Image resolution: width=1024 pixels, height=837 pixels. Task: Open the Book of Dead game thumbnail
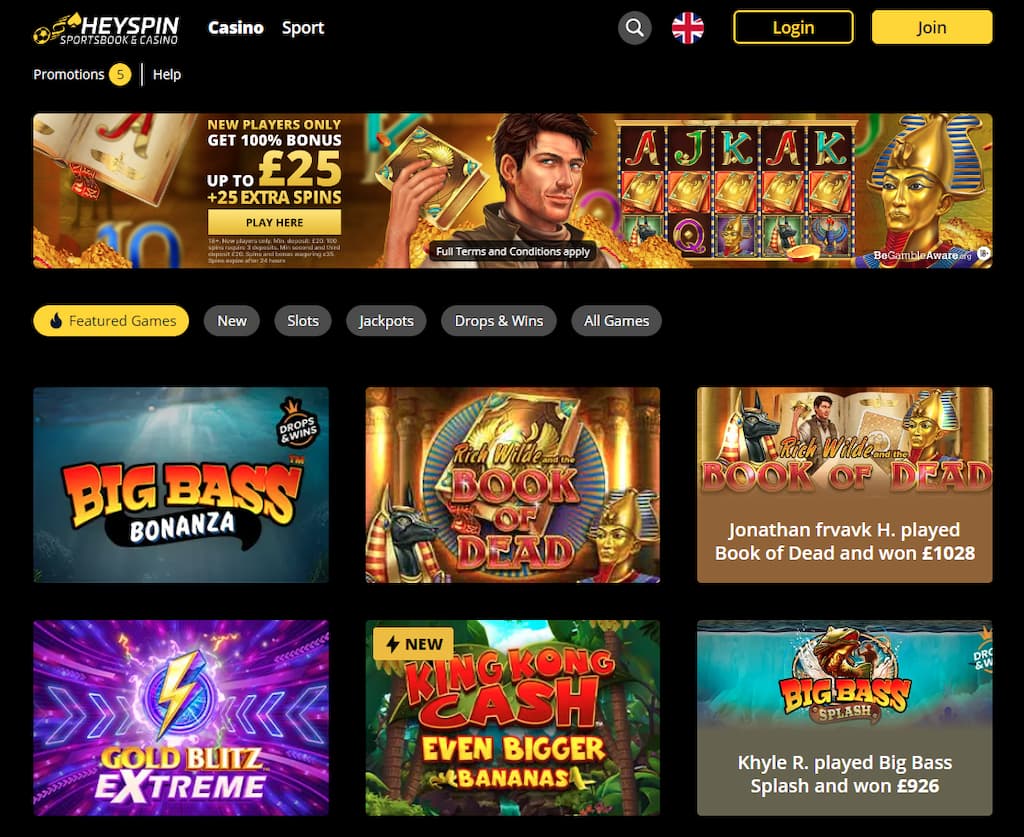coord(513,484)
